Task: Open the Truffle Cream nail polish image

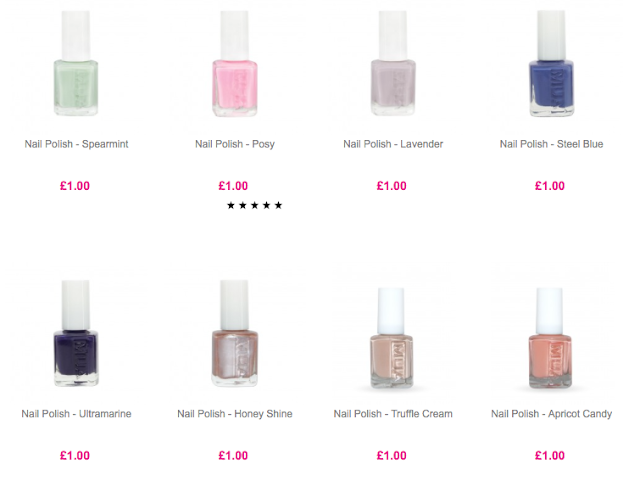Action: pyautogui.click(x=391, y=338)
